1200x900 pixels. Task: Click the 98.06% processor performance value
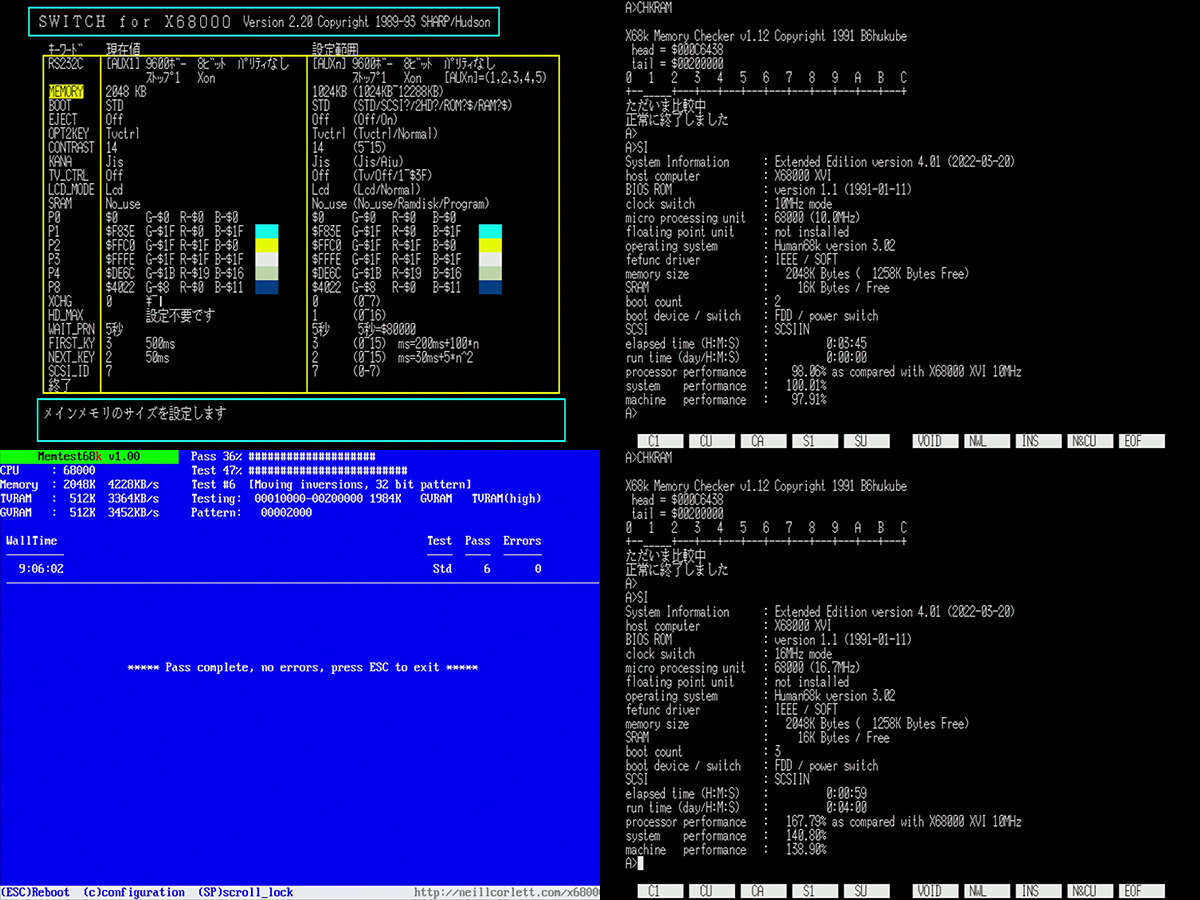point(809,372)
